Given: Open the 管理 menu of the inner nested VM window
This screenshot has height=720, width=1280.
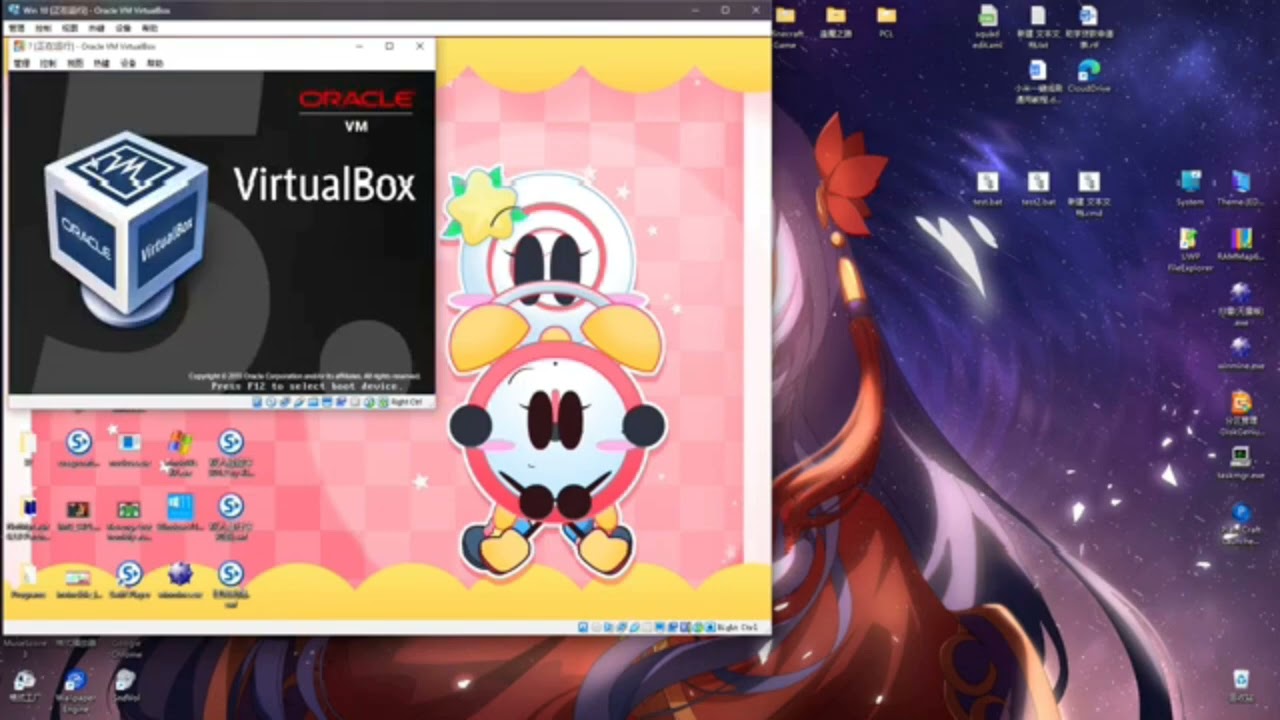Looking at the screenshot, I should click(x=21, y=63).
